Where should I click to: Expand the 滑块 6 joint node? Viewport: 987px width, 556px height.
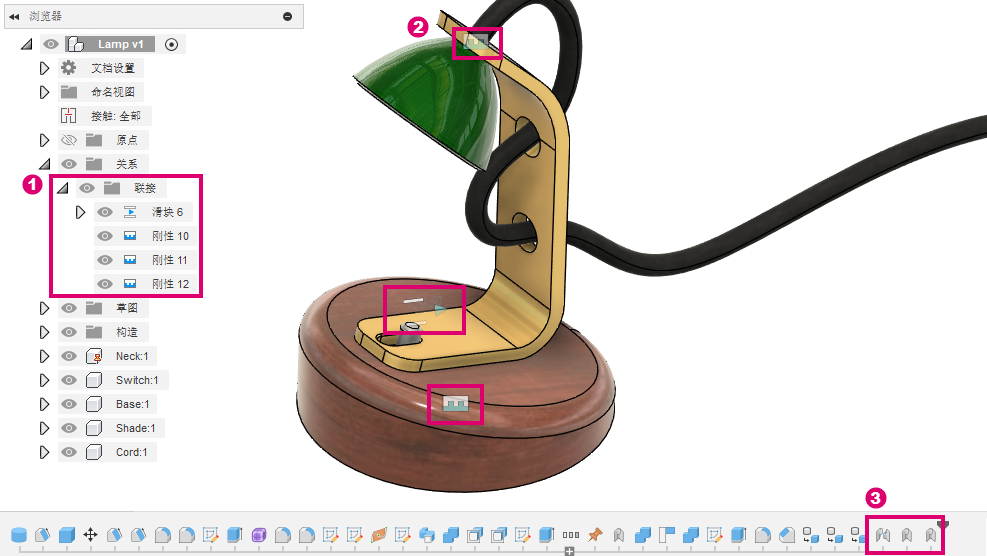click(x=80, y=212)
